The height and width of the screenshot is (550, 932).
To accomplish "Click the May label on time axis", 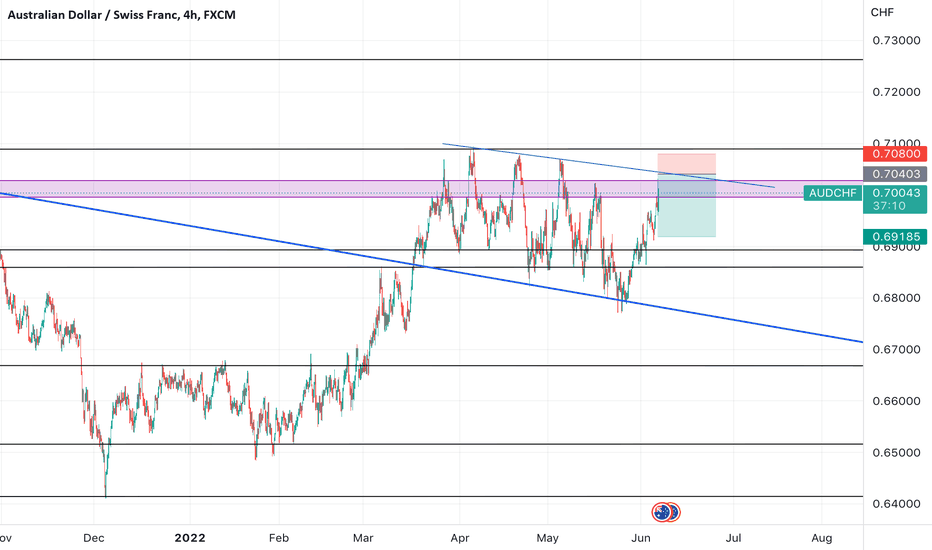I will [547, 538].
